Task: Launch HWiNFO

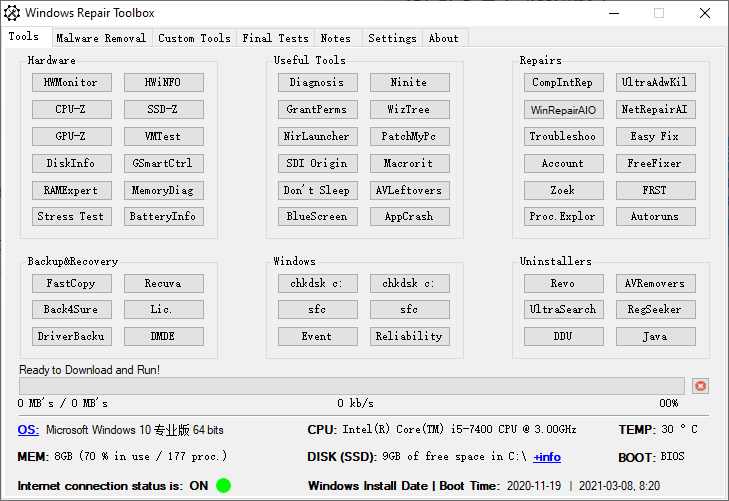Action: click(164, 82)
